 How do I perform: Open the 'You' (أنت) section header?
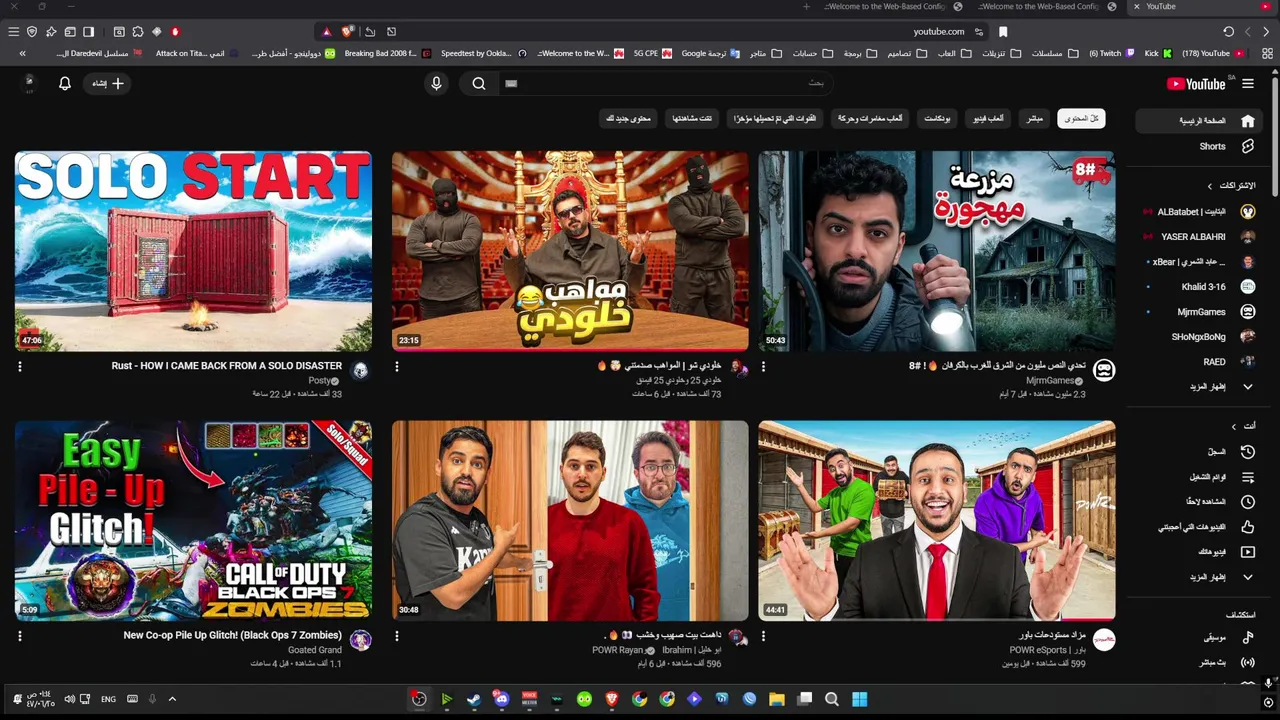click(1243, 426)
